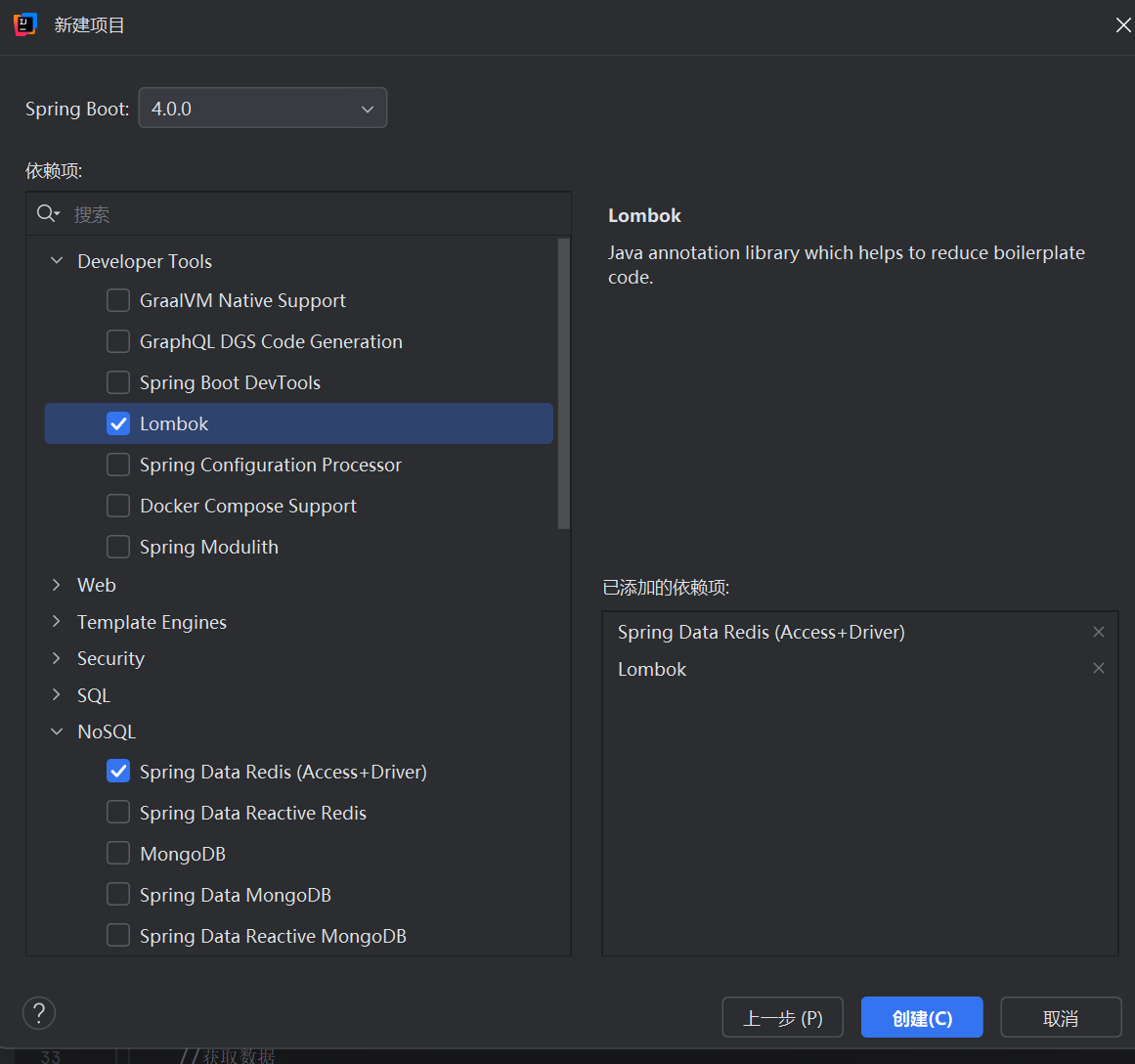Check GraphQL DGS Code Generation
The image size is (1135, 1064).
118,341
